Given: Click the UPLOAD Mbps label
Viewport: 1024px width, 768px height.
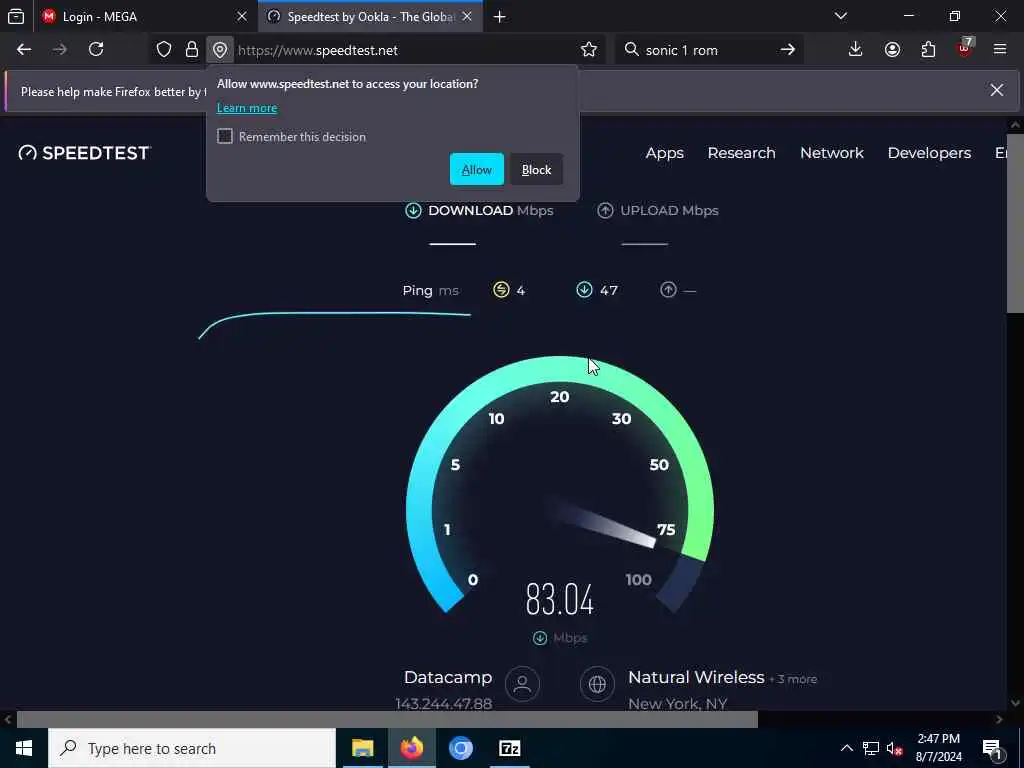Looking at the screenshot, I should pyautogui.click(x=669, y=210).
